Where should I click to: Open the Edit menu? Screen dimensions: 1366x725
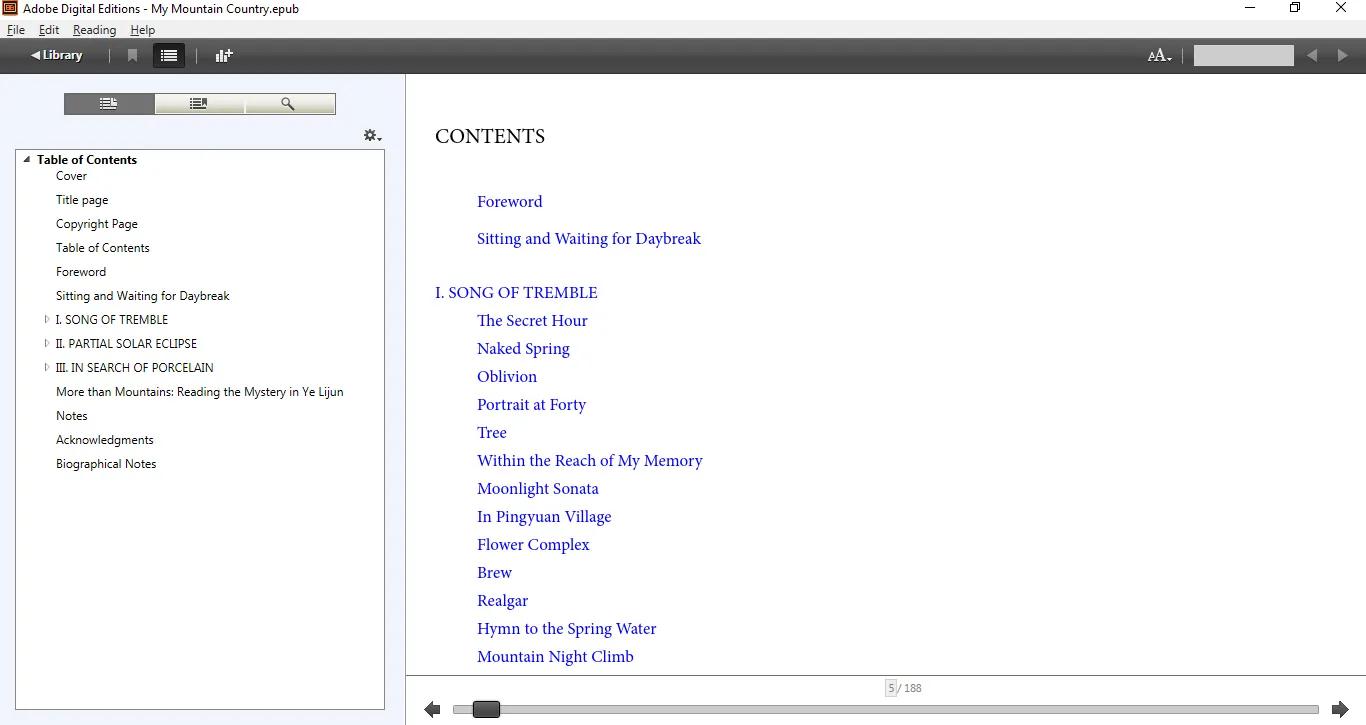49,30
